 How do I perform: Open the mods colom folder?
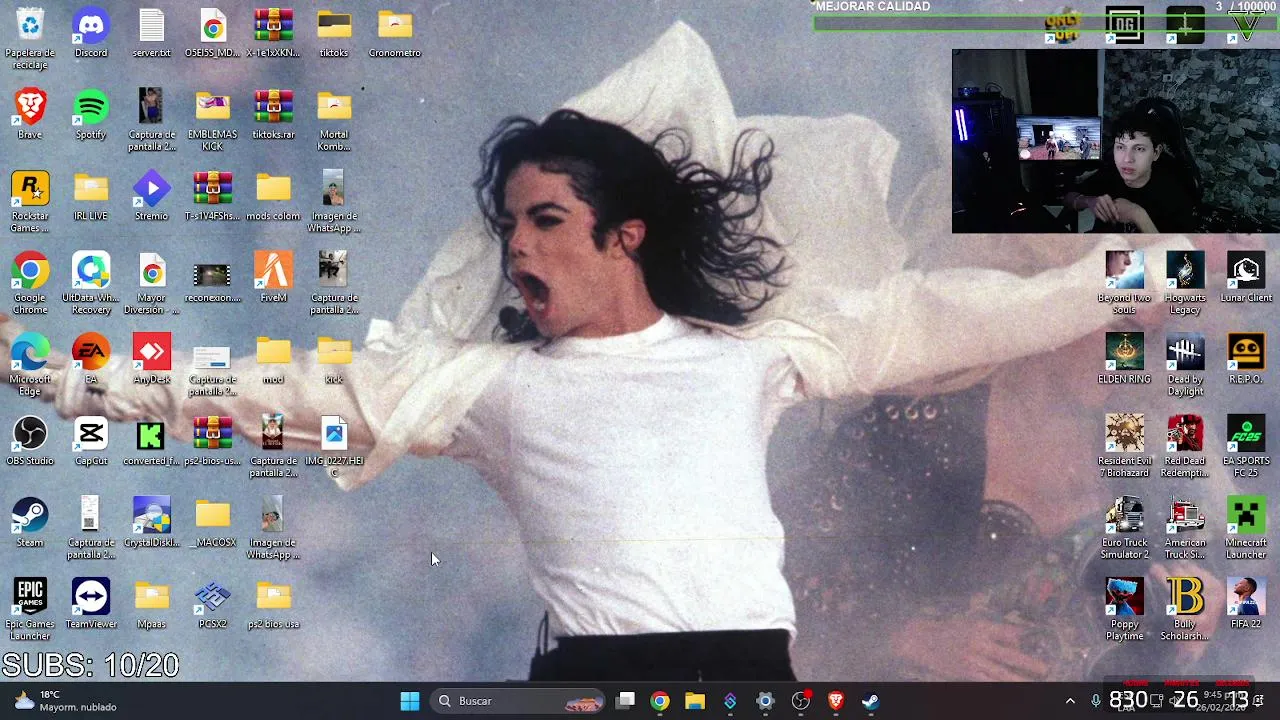(x=273, y=196)
